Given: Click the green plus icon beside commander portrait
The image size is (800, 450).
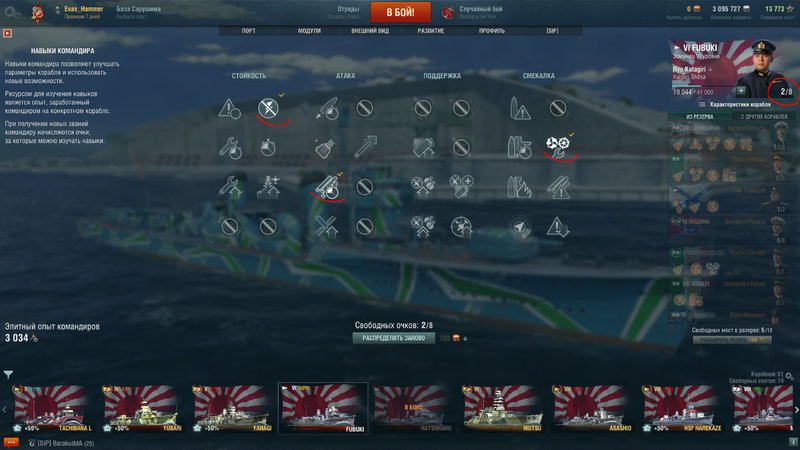Looking at the screenshot, I should pyautogui.click(x=741, y=91).
